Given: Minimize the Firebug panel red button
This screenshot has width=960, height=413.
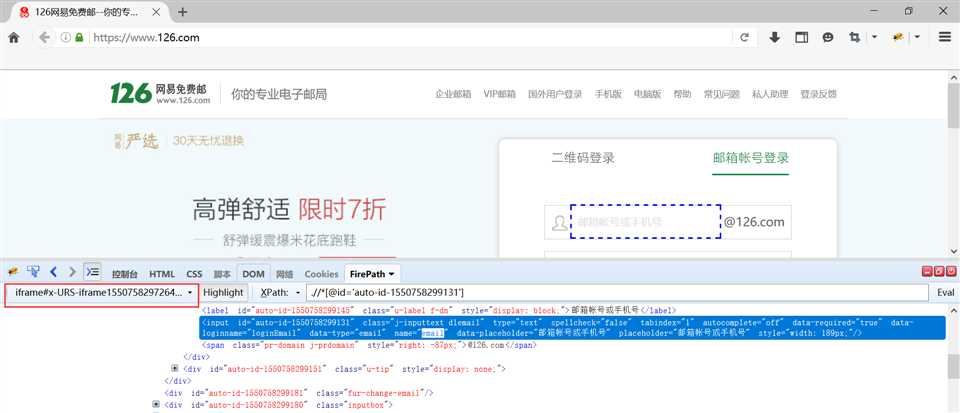Looking at the screenshot, I should coord(928,271).
